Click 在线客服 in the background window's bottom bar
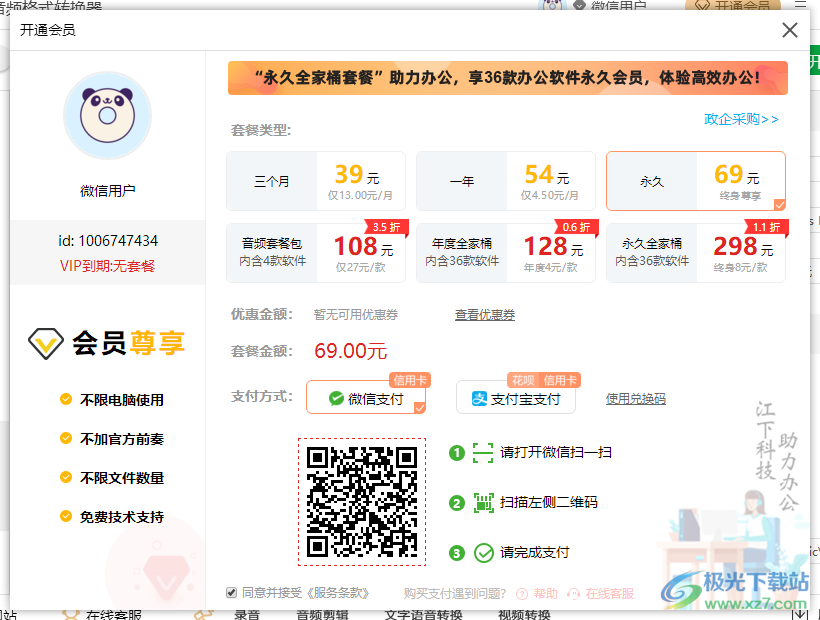 pos(113,615)
